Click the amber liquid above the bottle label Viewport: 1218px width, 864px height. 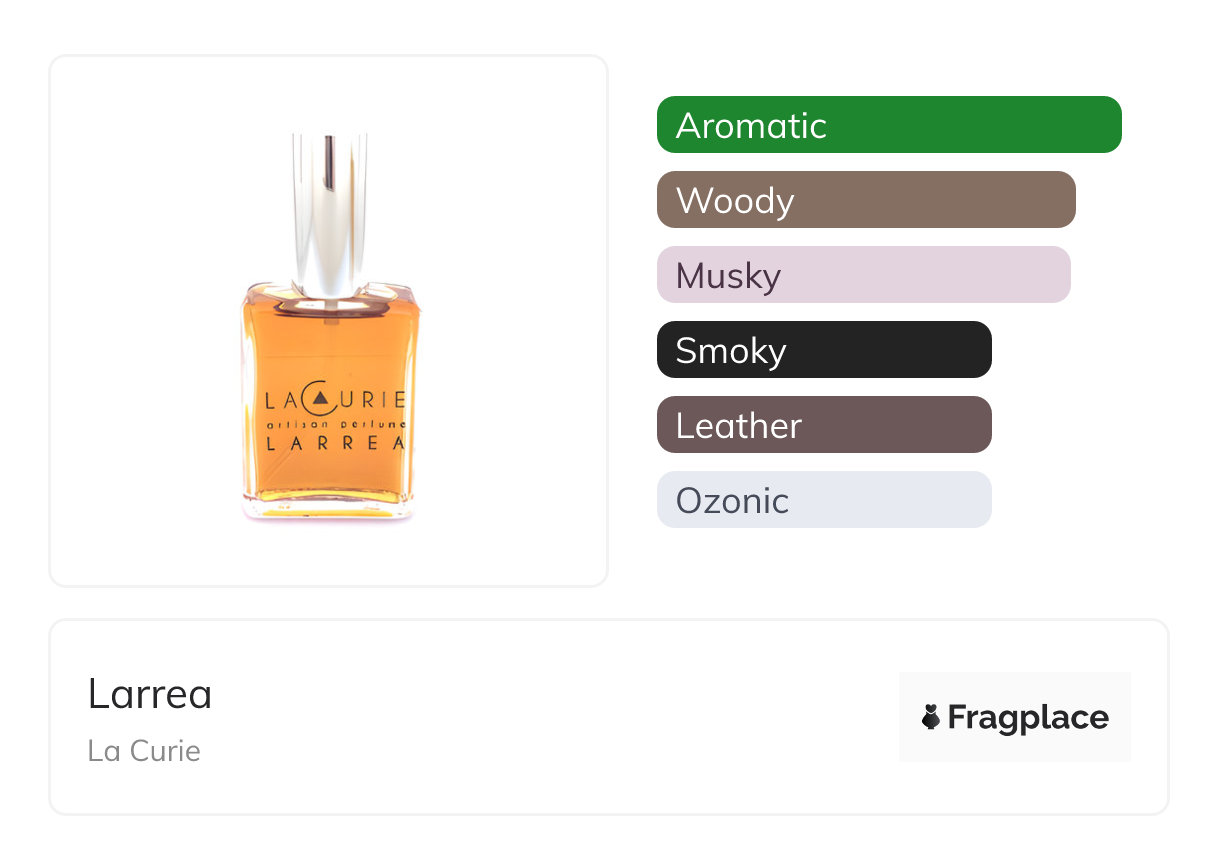coord(330,345)
